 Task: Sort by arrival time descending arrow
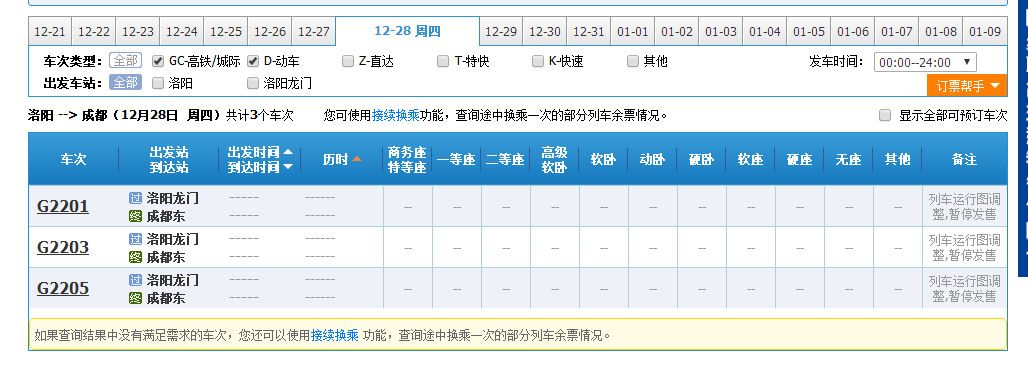[x=288, y=167]
